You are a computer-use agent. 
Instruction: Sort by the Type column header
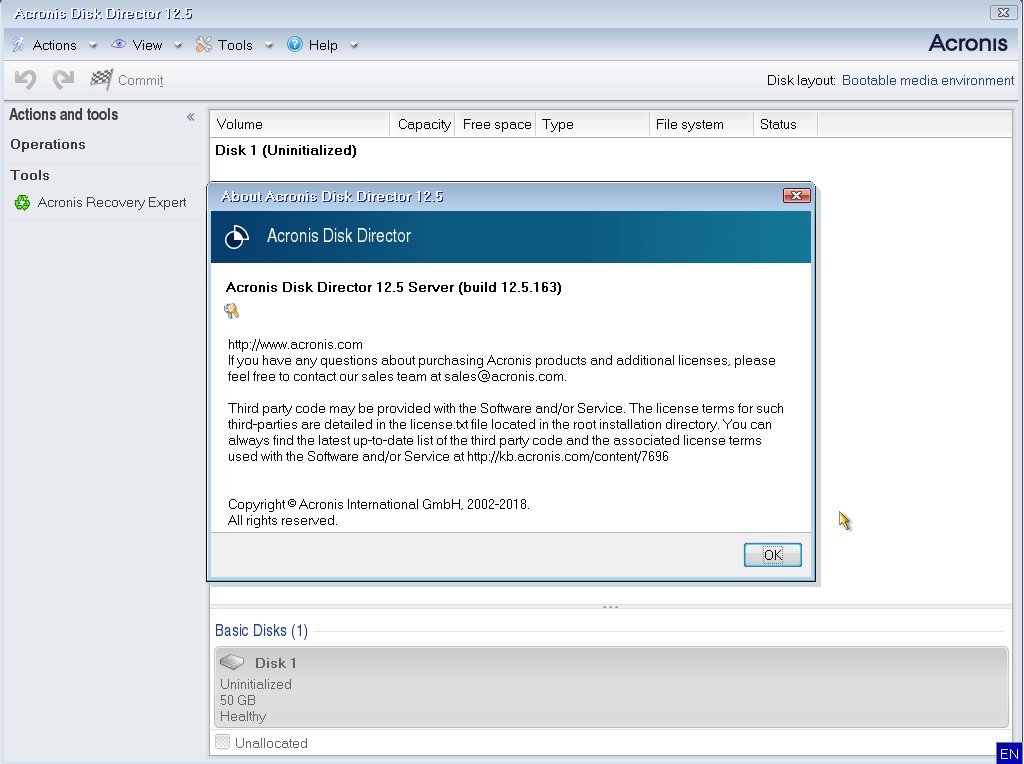click(592, 124)
